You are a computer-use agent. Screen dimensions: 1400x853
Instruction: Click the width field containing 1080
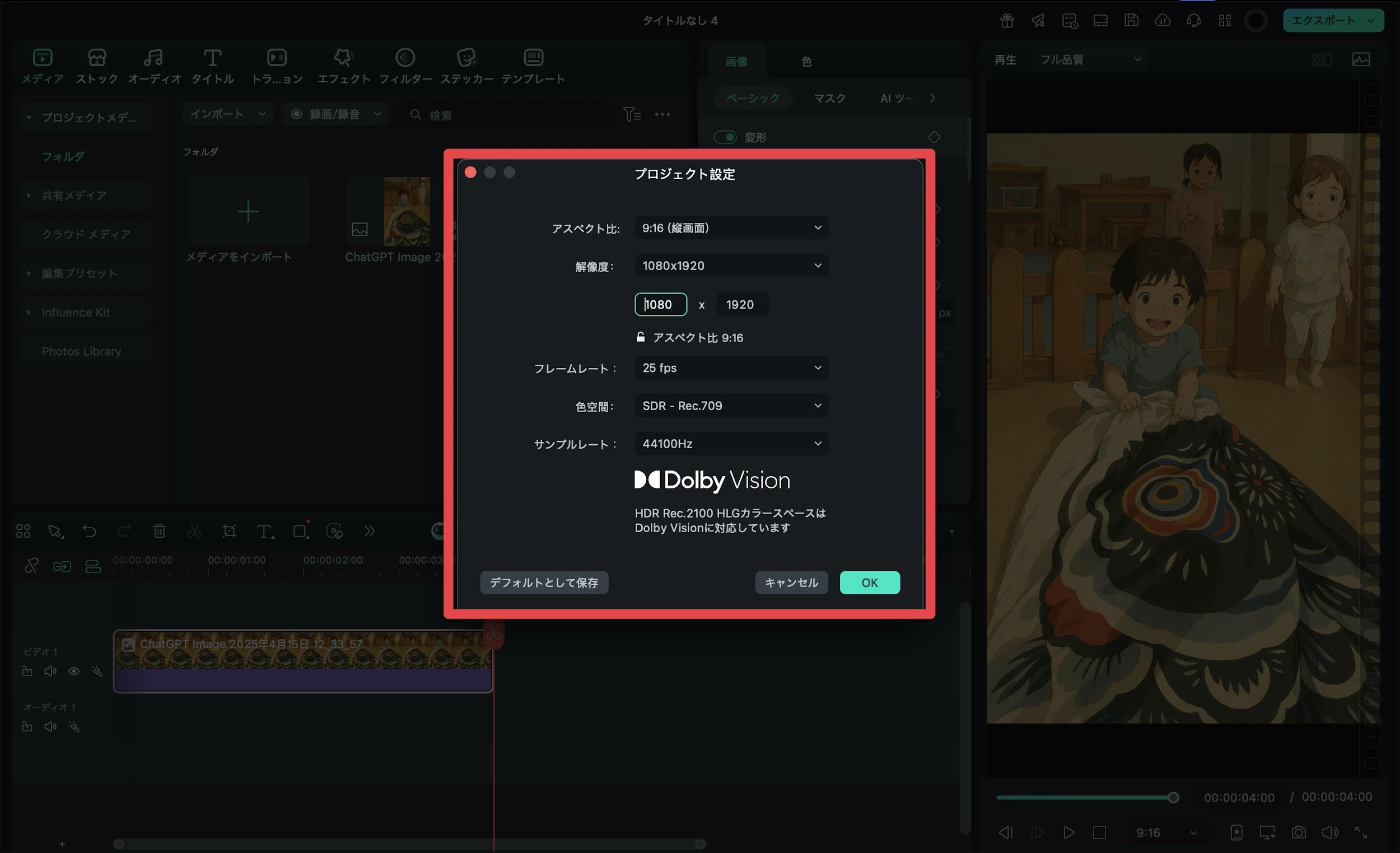[x=660, y=305]
